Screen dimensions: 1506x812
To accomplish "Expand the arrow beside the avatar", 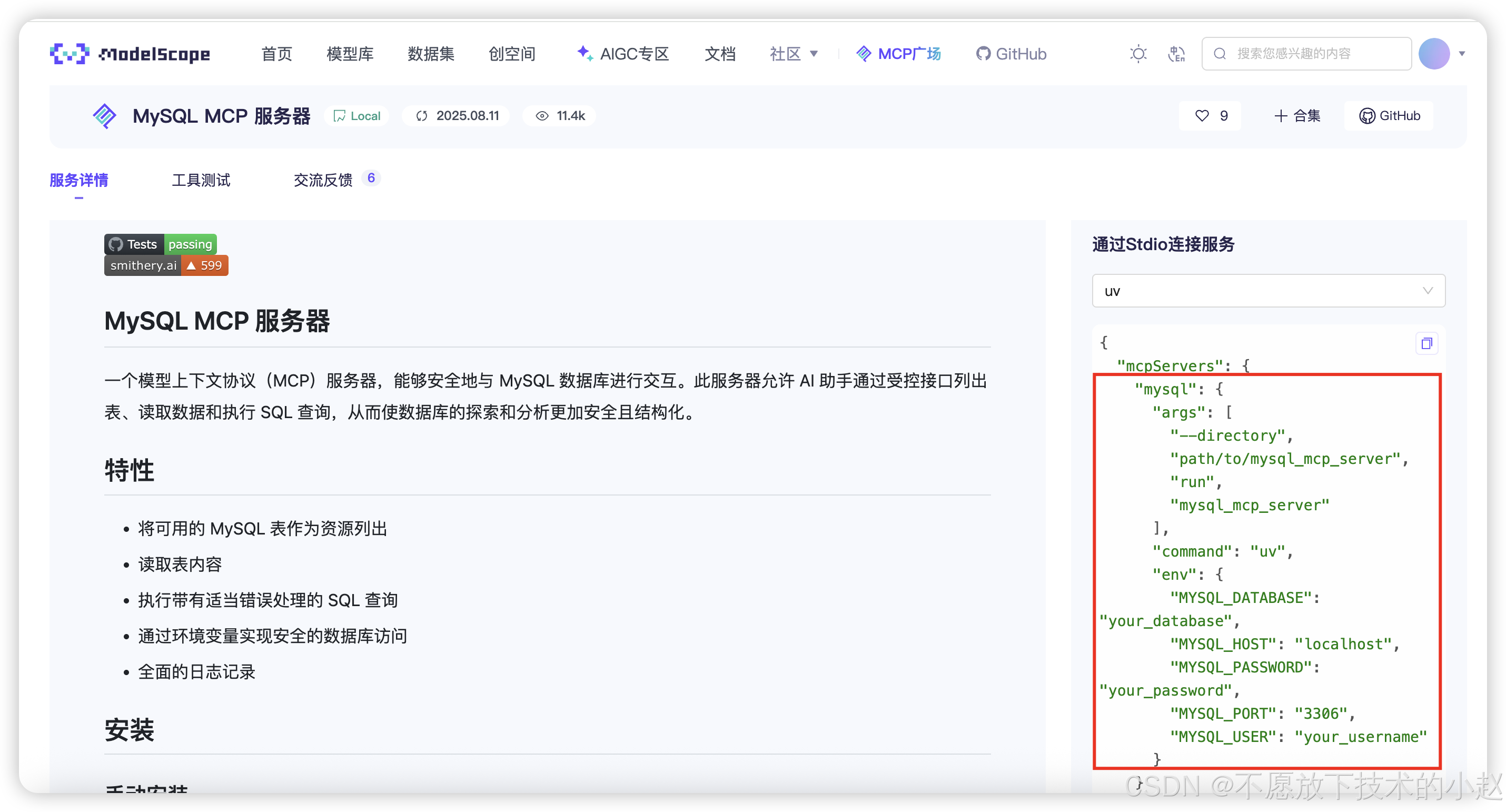I will 1462,54.
